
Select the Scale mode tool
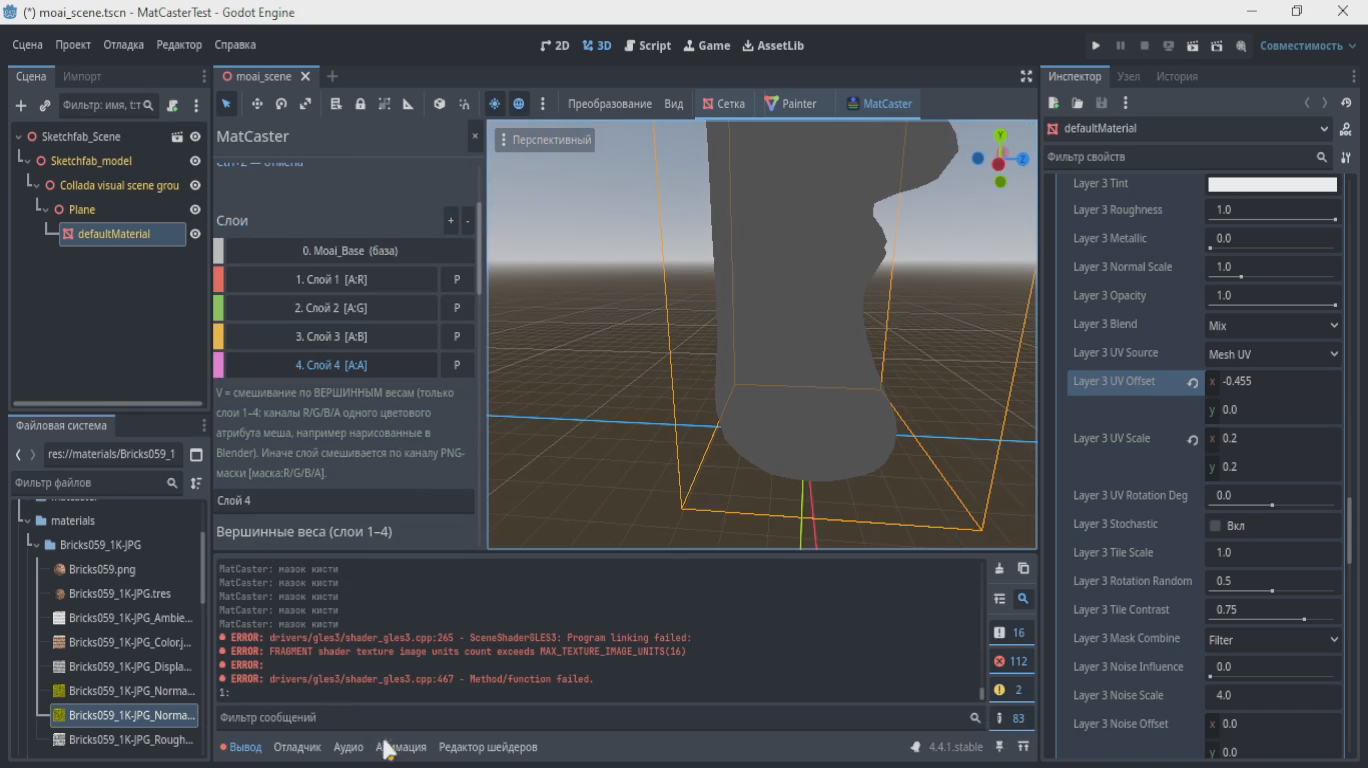pyautogui.click(x=305, y=104)
